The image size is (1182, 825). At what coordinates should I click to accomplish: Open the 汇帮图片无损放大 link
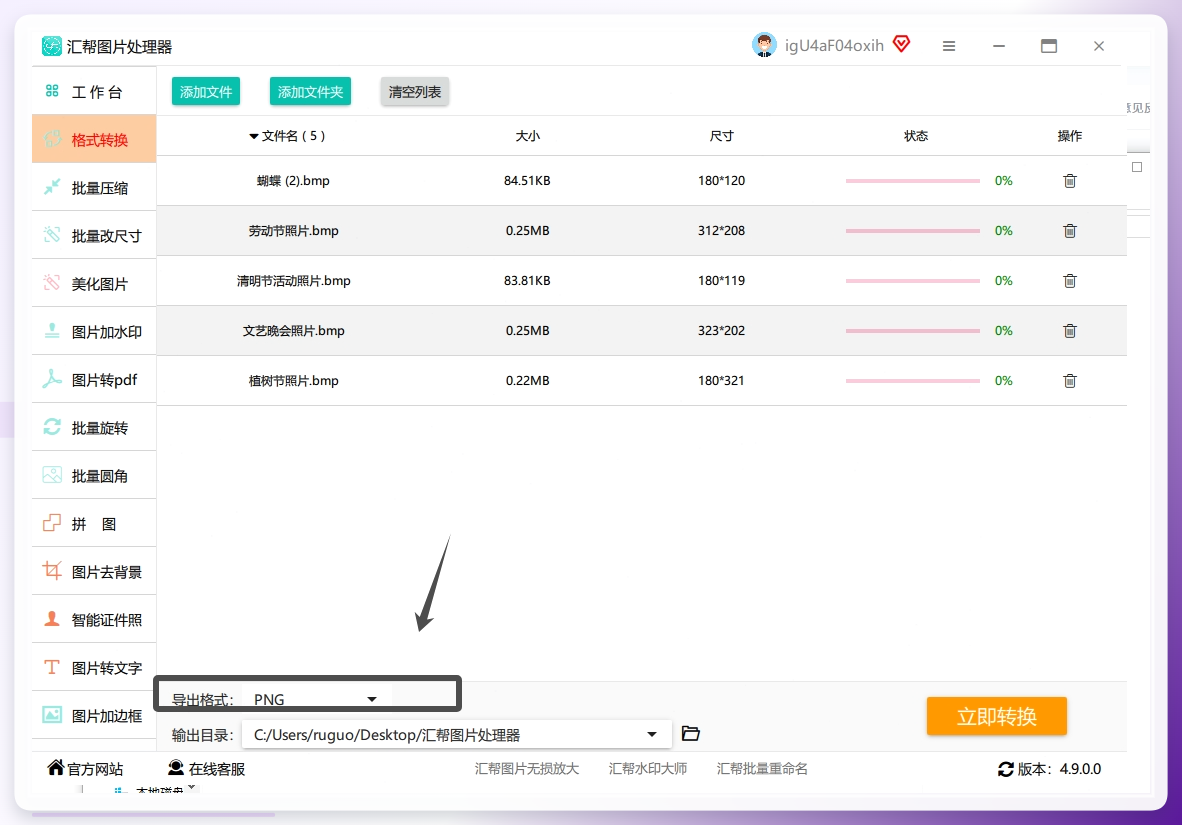(527, 768)
